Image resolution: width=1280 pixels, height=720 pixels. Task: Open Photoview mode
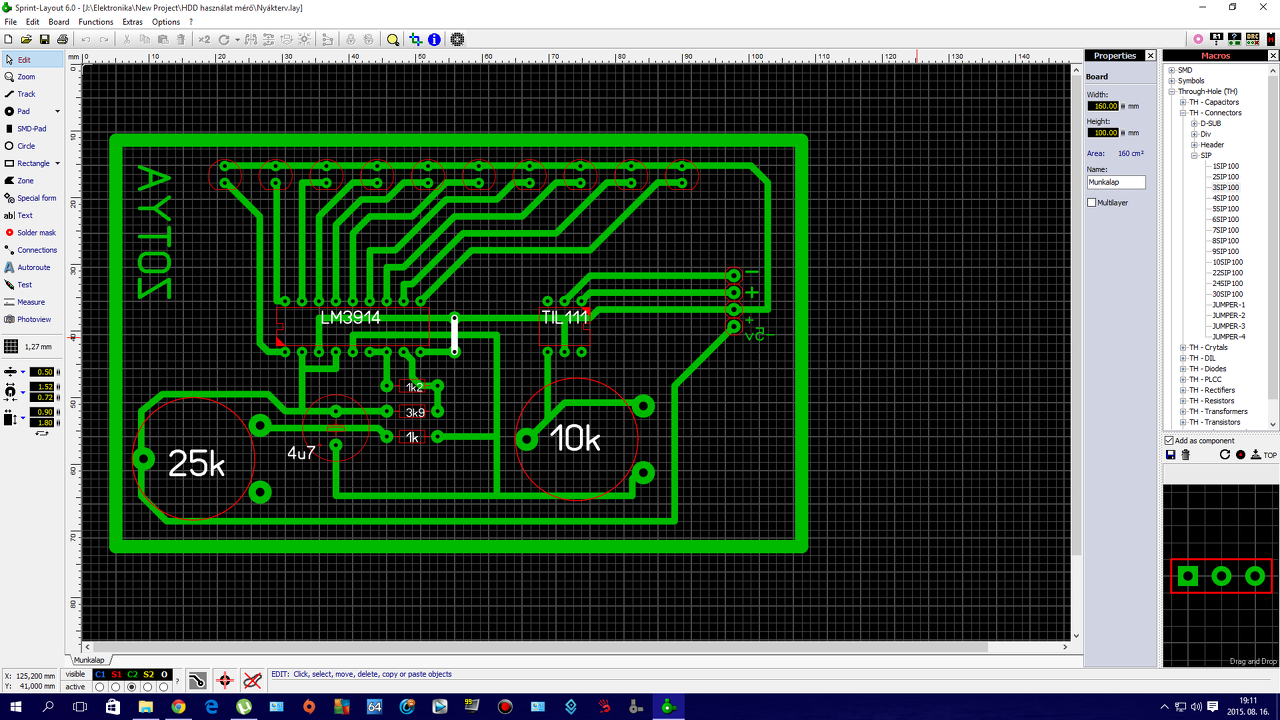(x=30, y=319)
